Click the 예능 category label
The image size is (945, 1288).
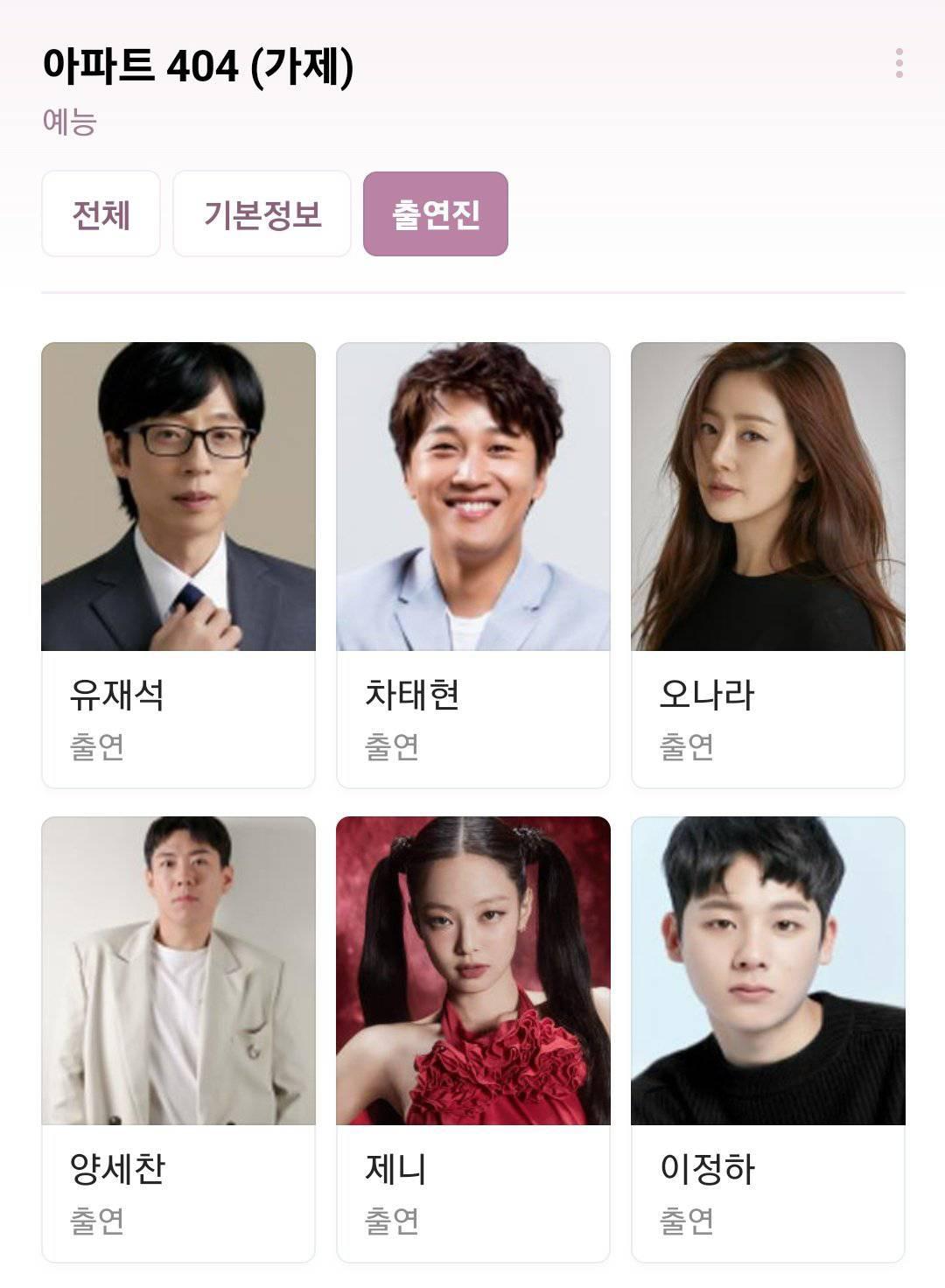pos(69,122)
